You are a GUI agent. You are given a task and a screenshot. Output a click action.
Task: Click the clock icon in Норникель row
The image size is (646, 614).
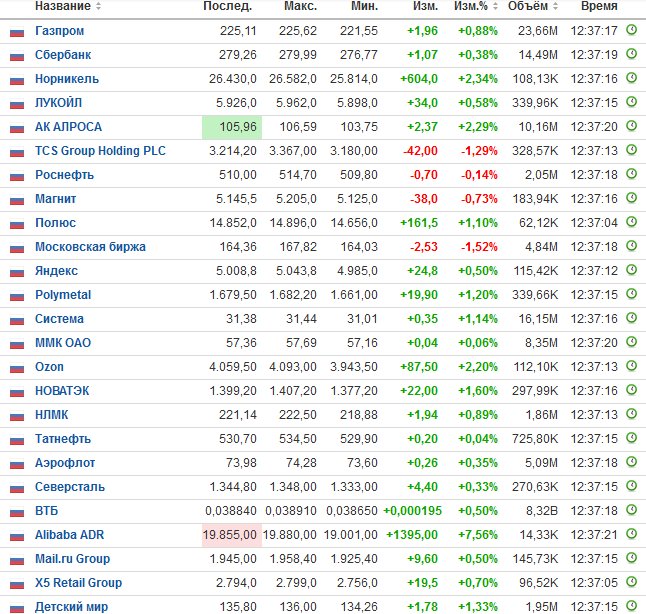631,78
